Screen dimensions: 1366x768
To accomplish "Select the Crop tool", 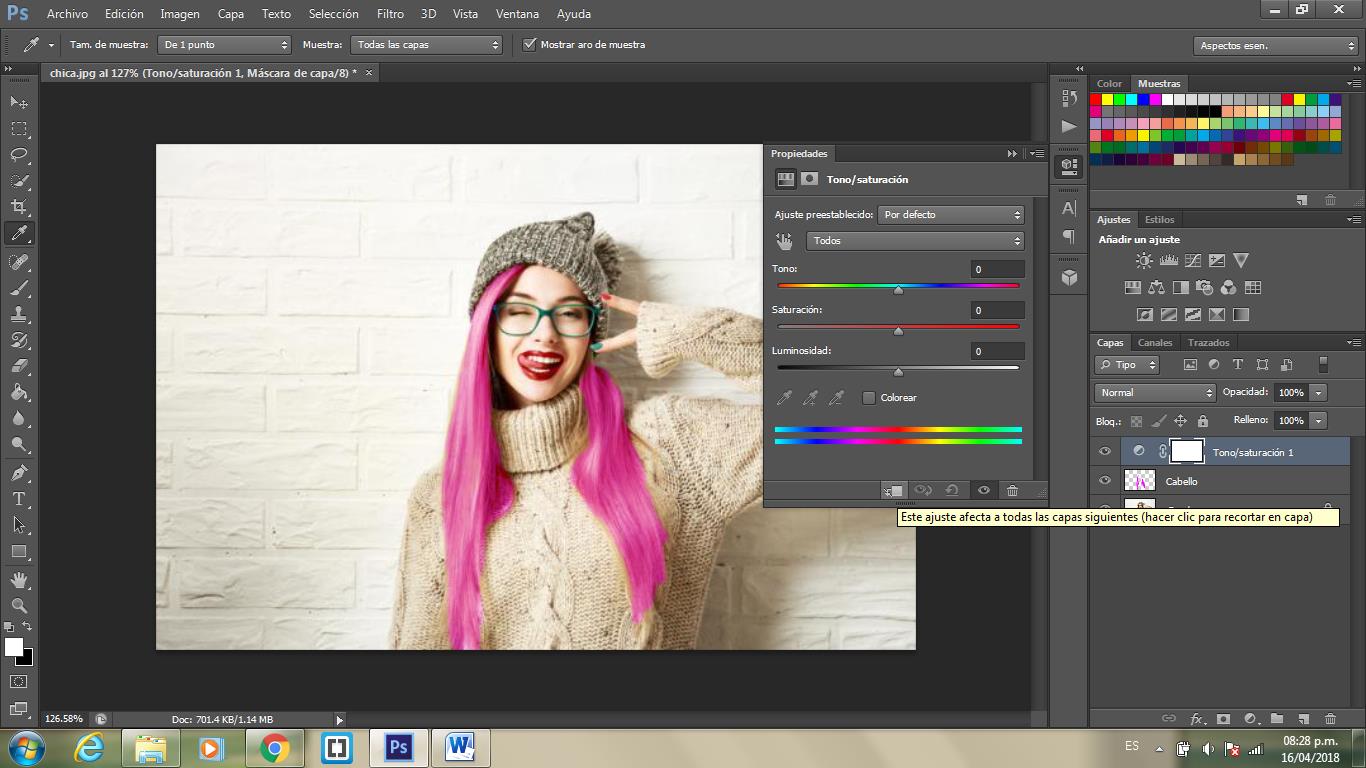I will (19, 207).
